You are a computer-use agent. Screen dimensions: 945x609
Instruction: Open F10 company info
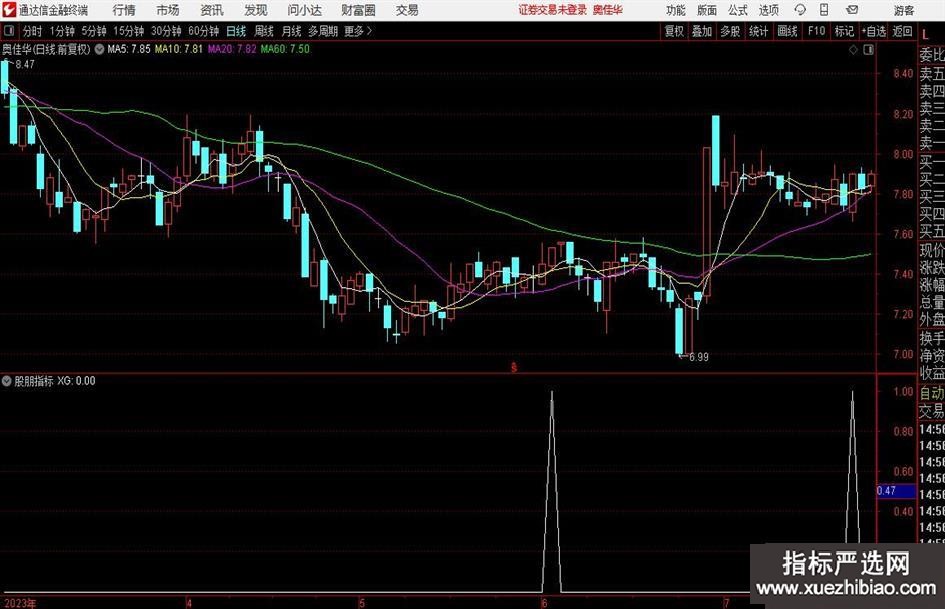point(816,31)
